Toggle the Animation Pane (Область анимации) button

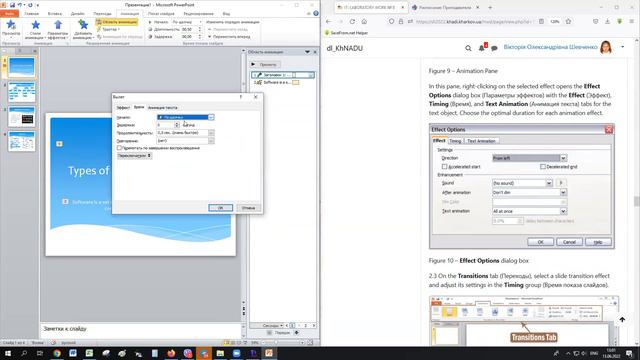pyautogui.click(x=117, y=22)
